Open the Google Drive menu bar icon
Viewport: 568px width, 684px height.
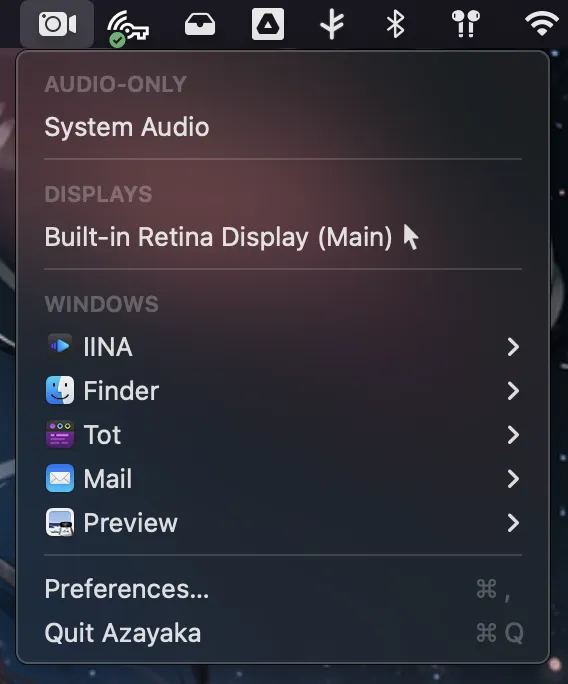point(268,24)
